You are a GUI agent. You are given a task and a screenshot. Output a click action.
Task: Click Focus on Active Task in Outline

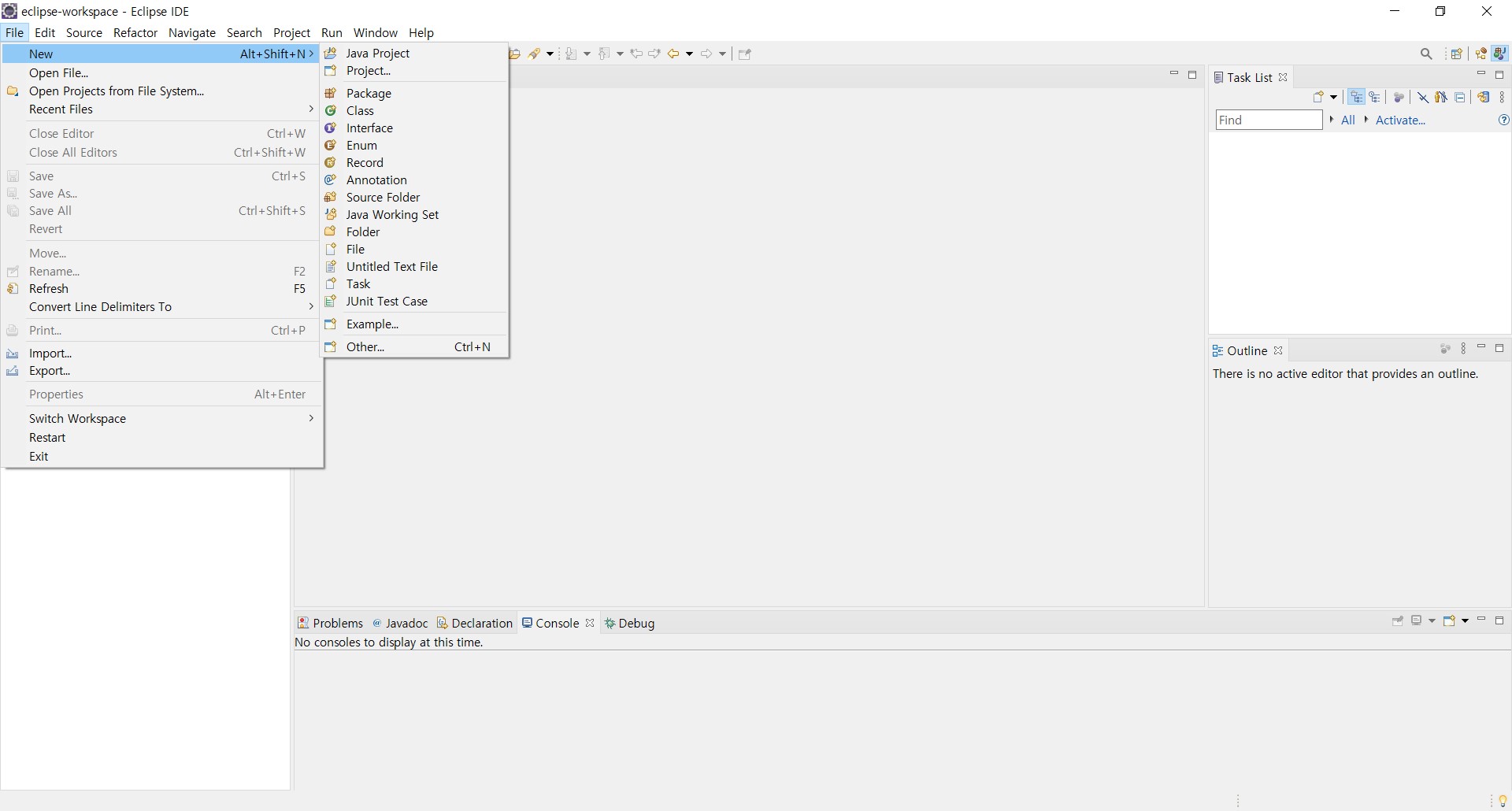pyautogui.click(x=1445, y=349)
